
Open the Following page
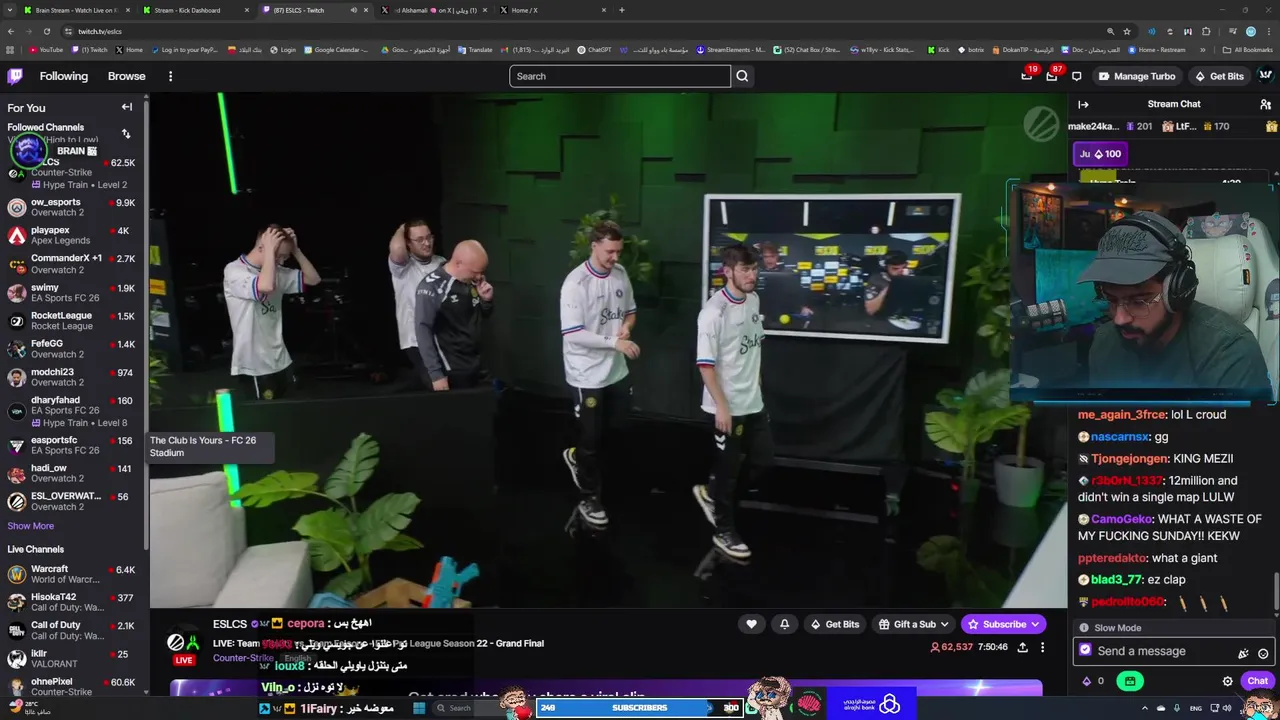pos(64,76)
